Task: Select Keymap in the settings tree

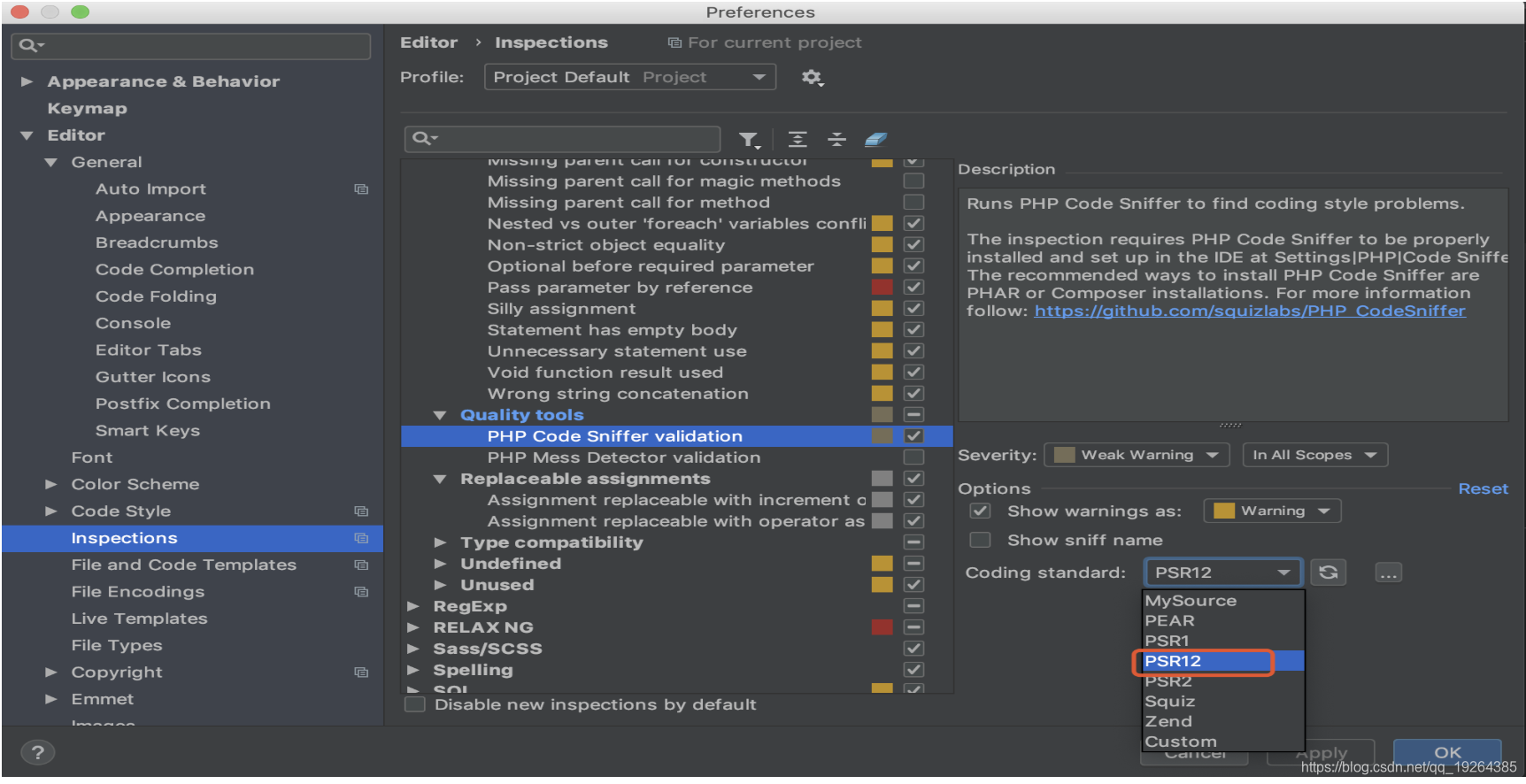Action: tap(87, 109)
